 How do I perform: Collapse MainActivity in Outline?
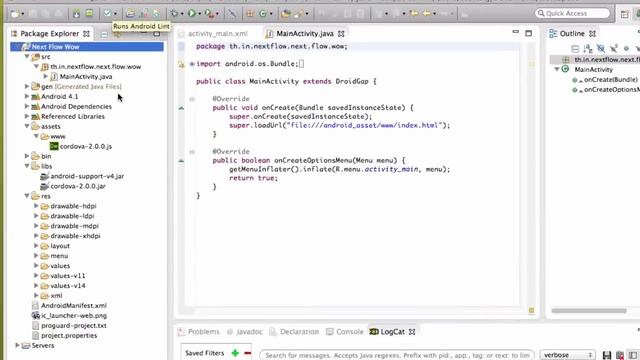coord(556,69)
